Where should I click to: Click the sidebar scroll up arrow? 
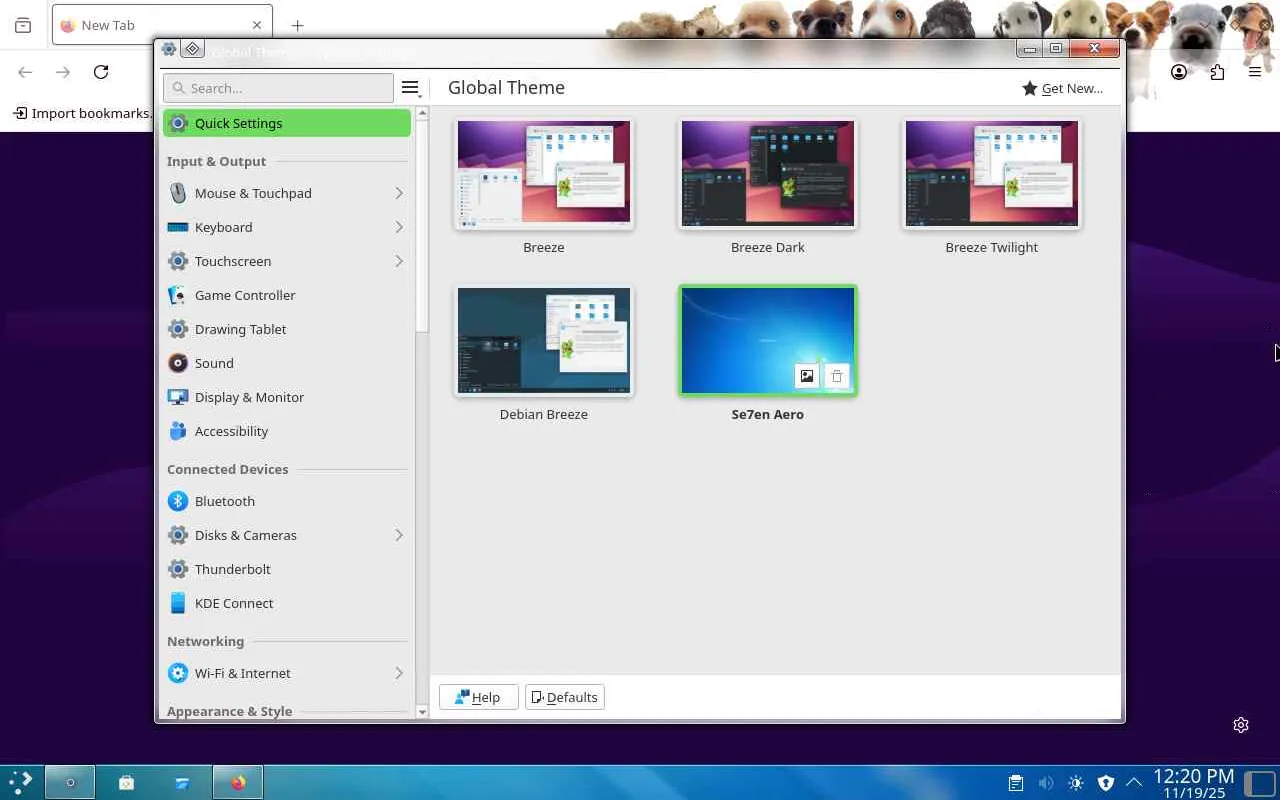422,113
